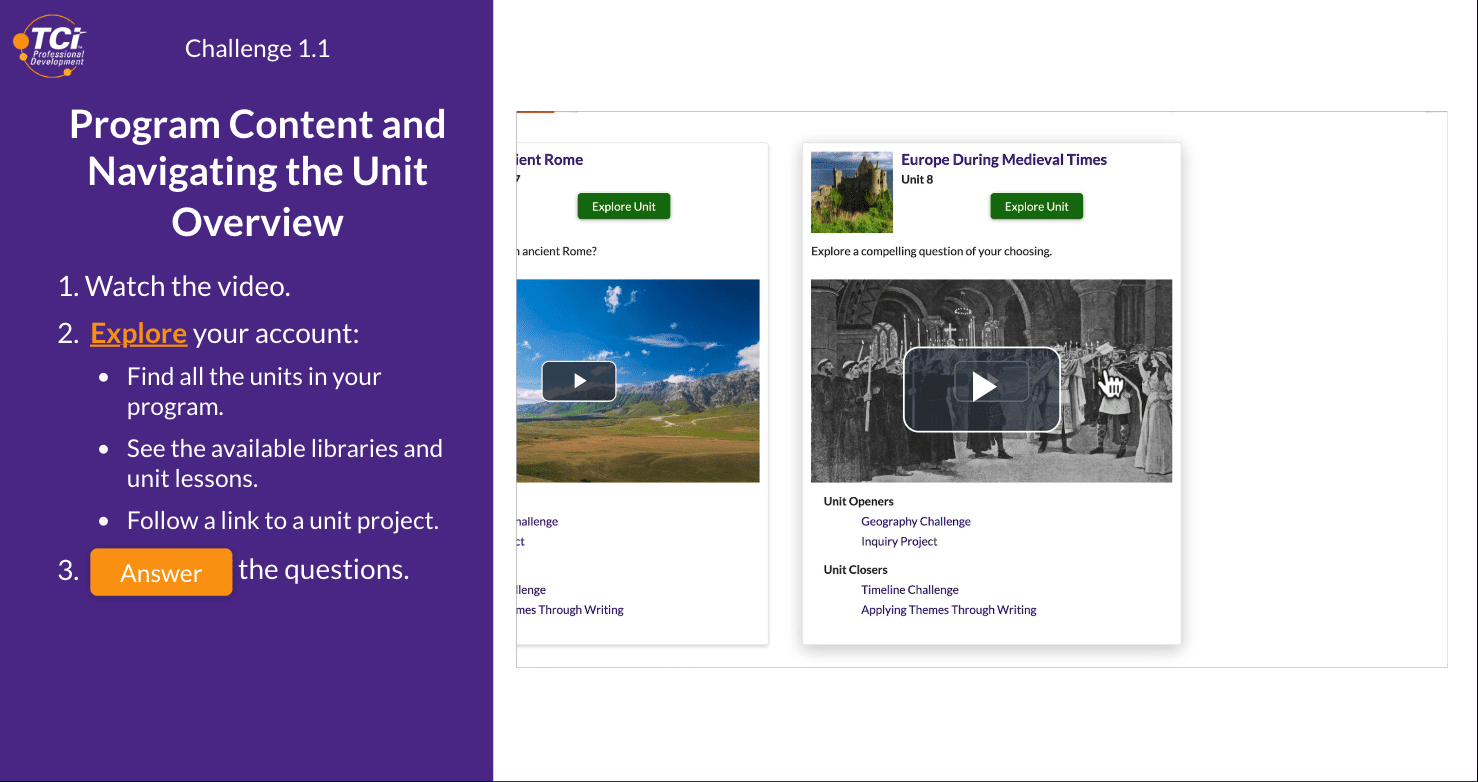This screenshot has height=782, width=1478.
Task: Open the castle thumbnail for Unit 8
Action: tap(851, 192)
